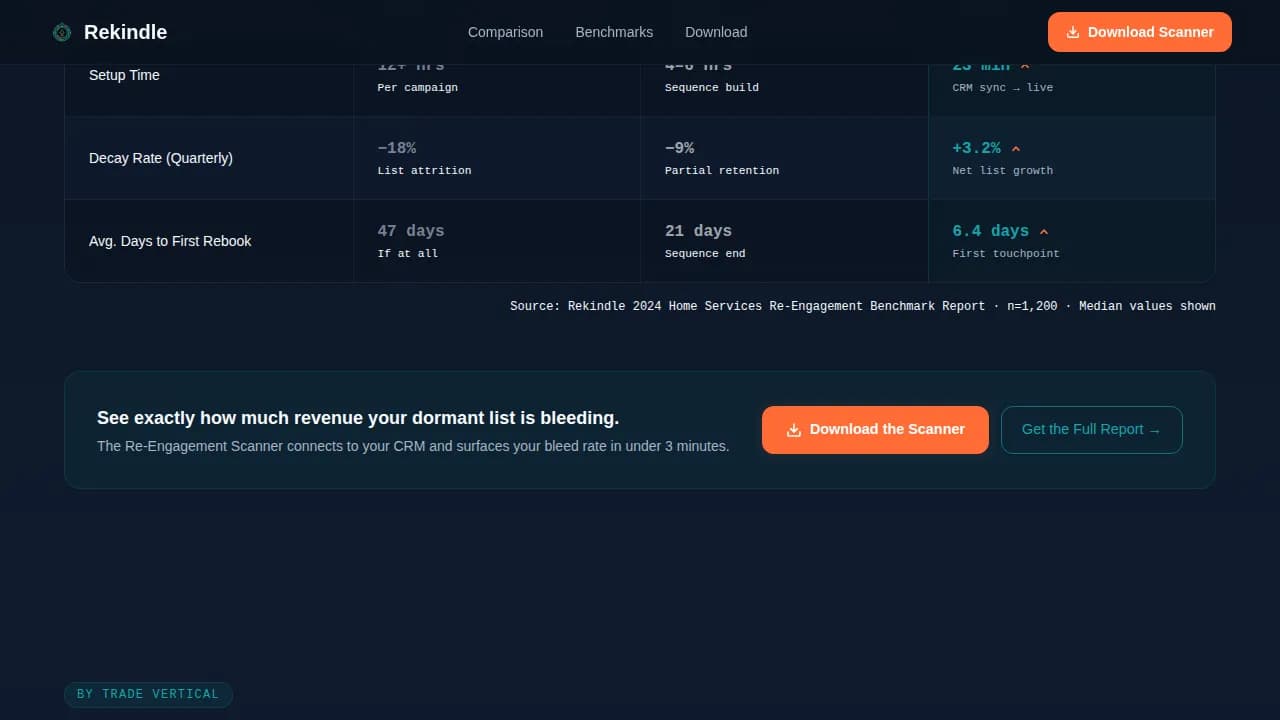Open the Comparison nav item

coord(505,32)
